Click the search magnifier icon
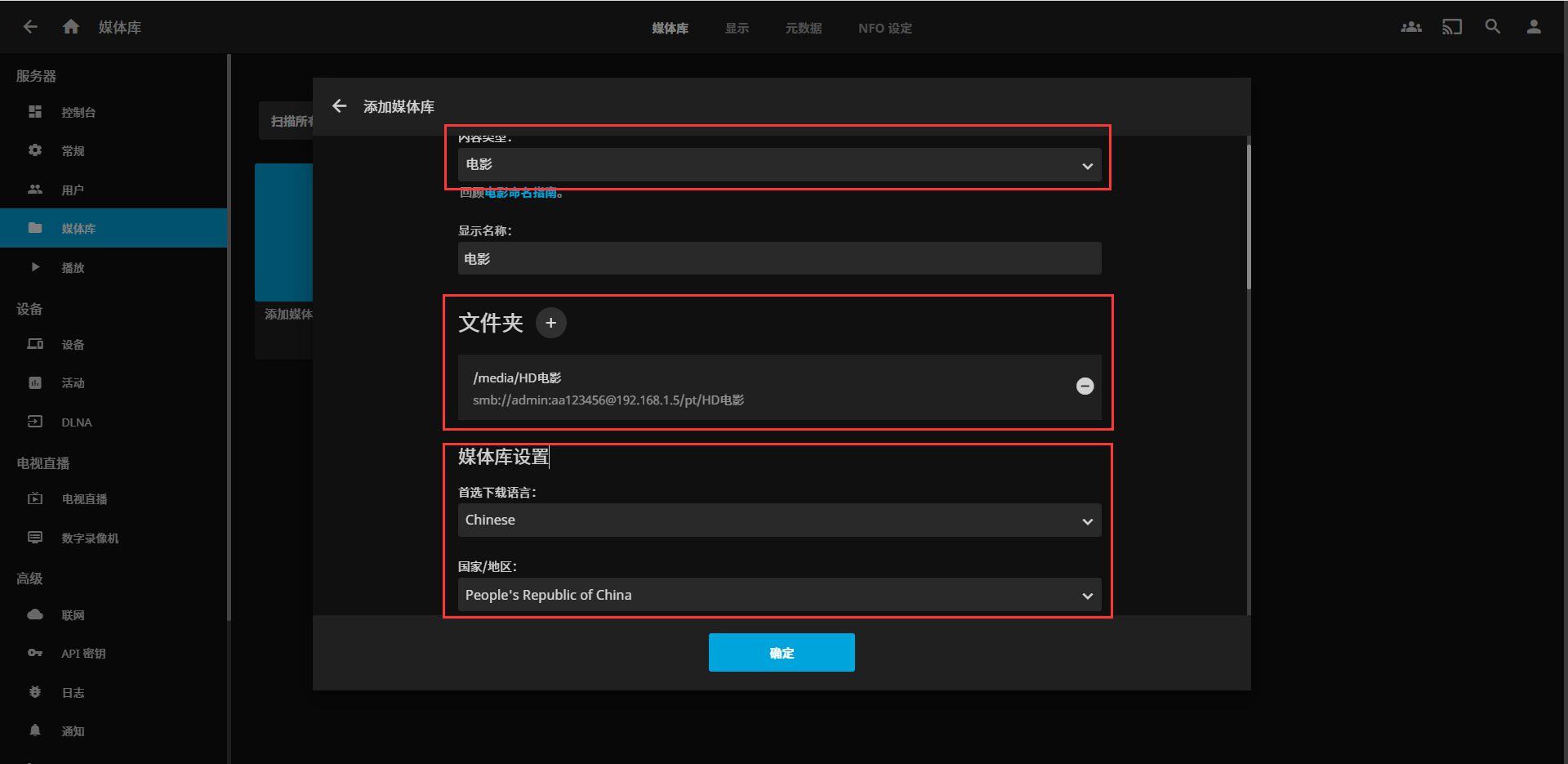1568x764 pixels. pos(1492,27)
